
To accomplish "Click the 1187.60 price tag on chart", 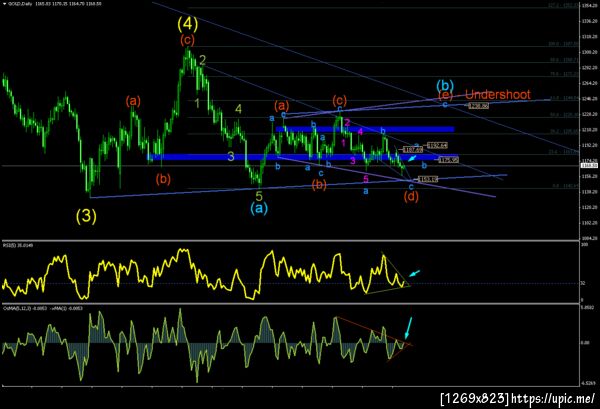I will [413, 150].
